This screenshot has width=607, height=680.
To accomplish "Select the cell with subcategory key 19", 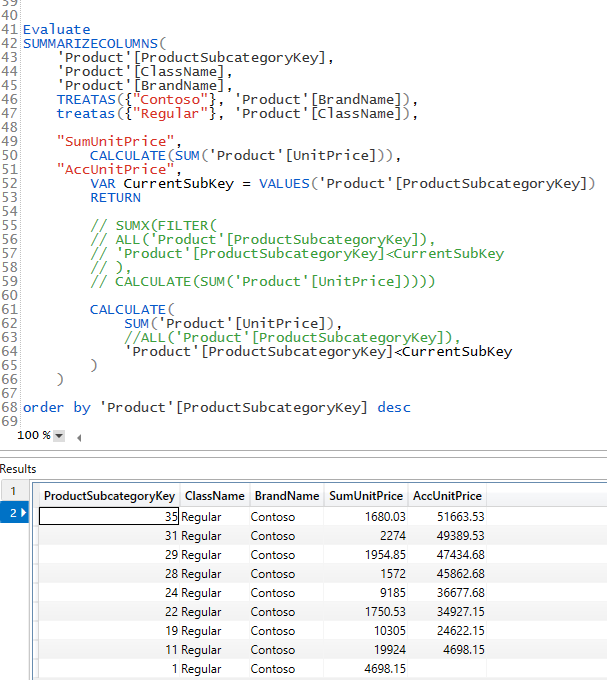I will 109,631.
